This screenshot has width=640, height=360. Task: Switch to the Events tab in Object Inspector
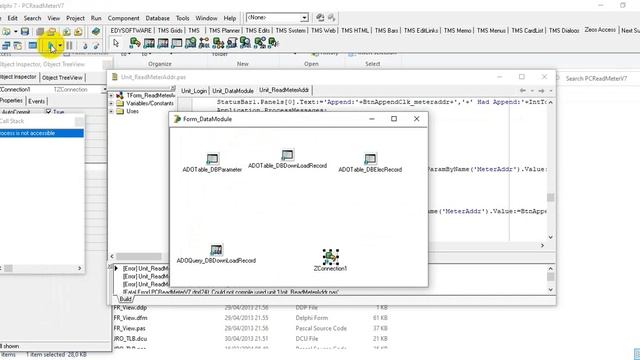pyautogui.click(x=37, y=101)
